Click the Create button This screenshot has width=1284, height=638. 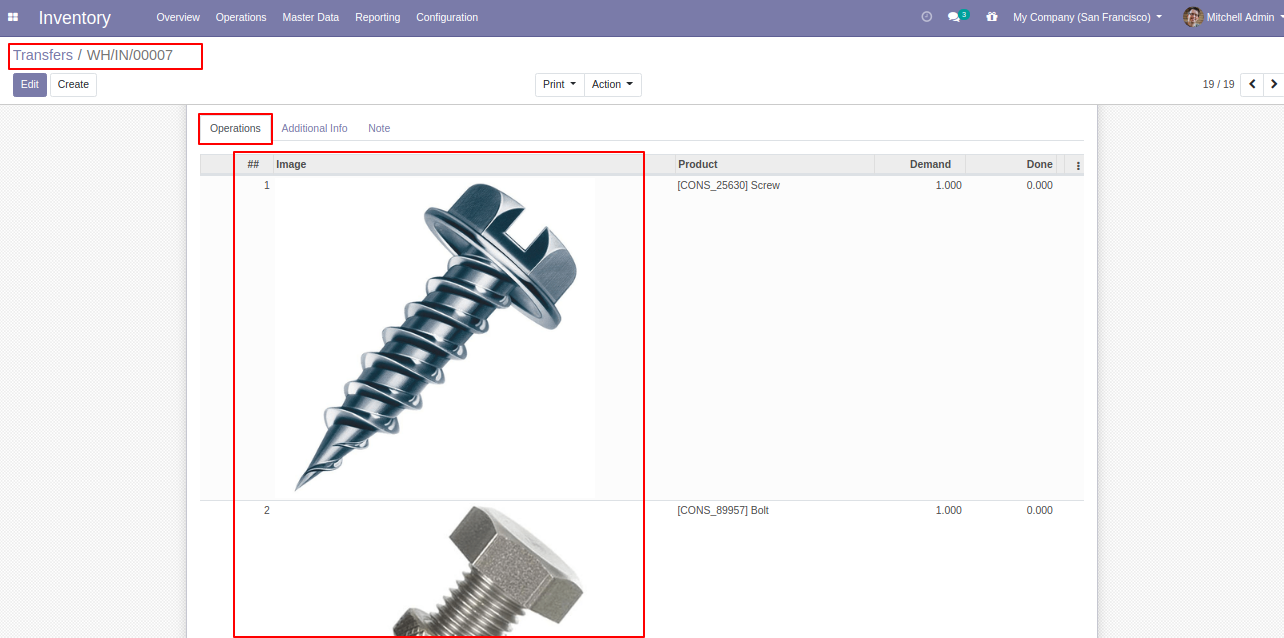click(x=73, y=84)
